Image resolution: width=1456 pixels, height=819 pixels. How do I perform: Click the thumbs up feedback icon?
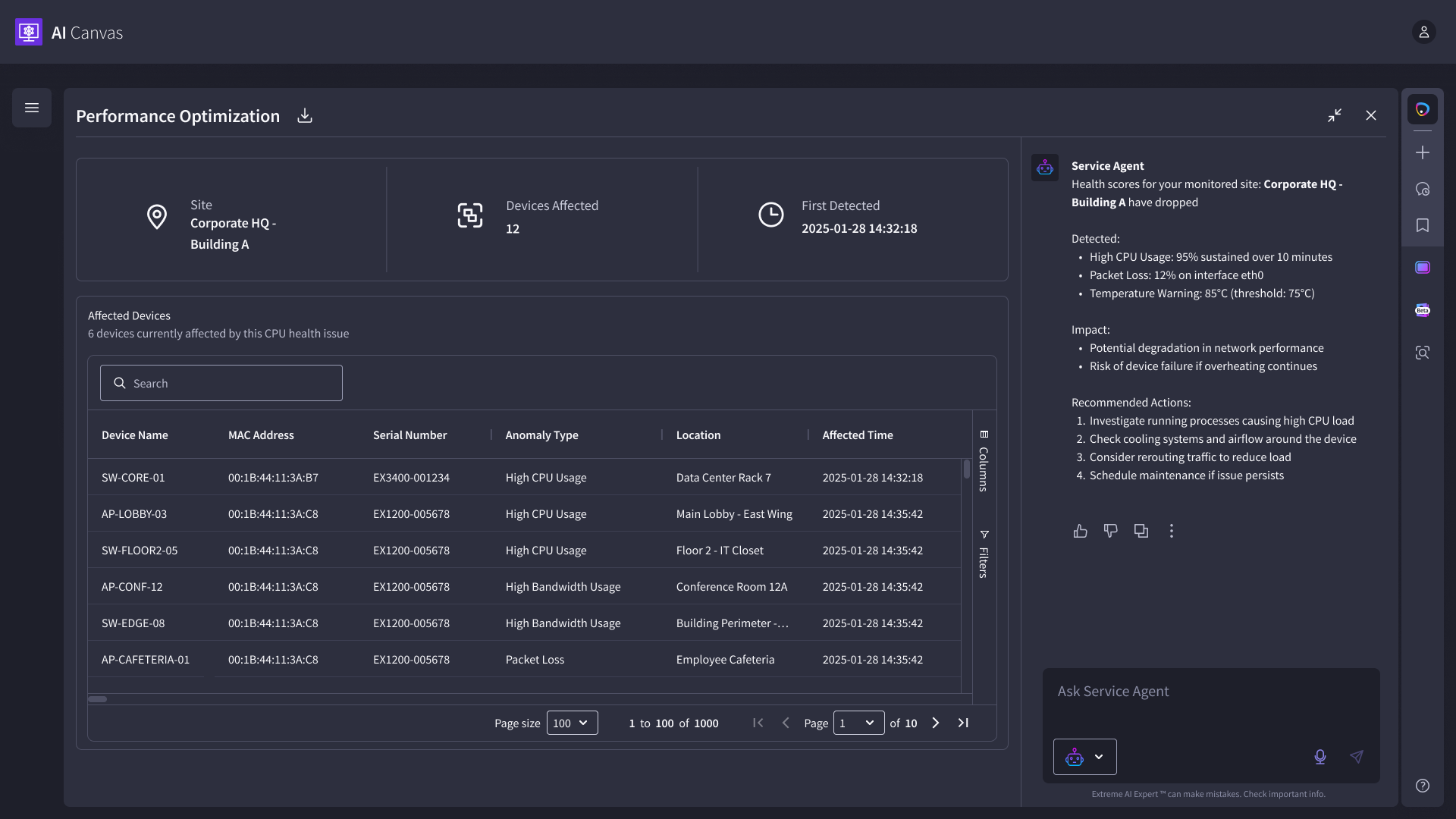click(1081, 531)
